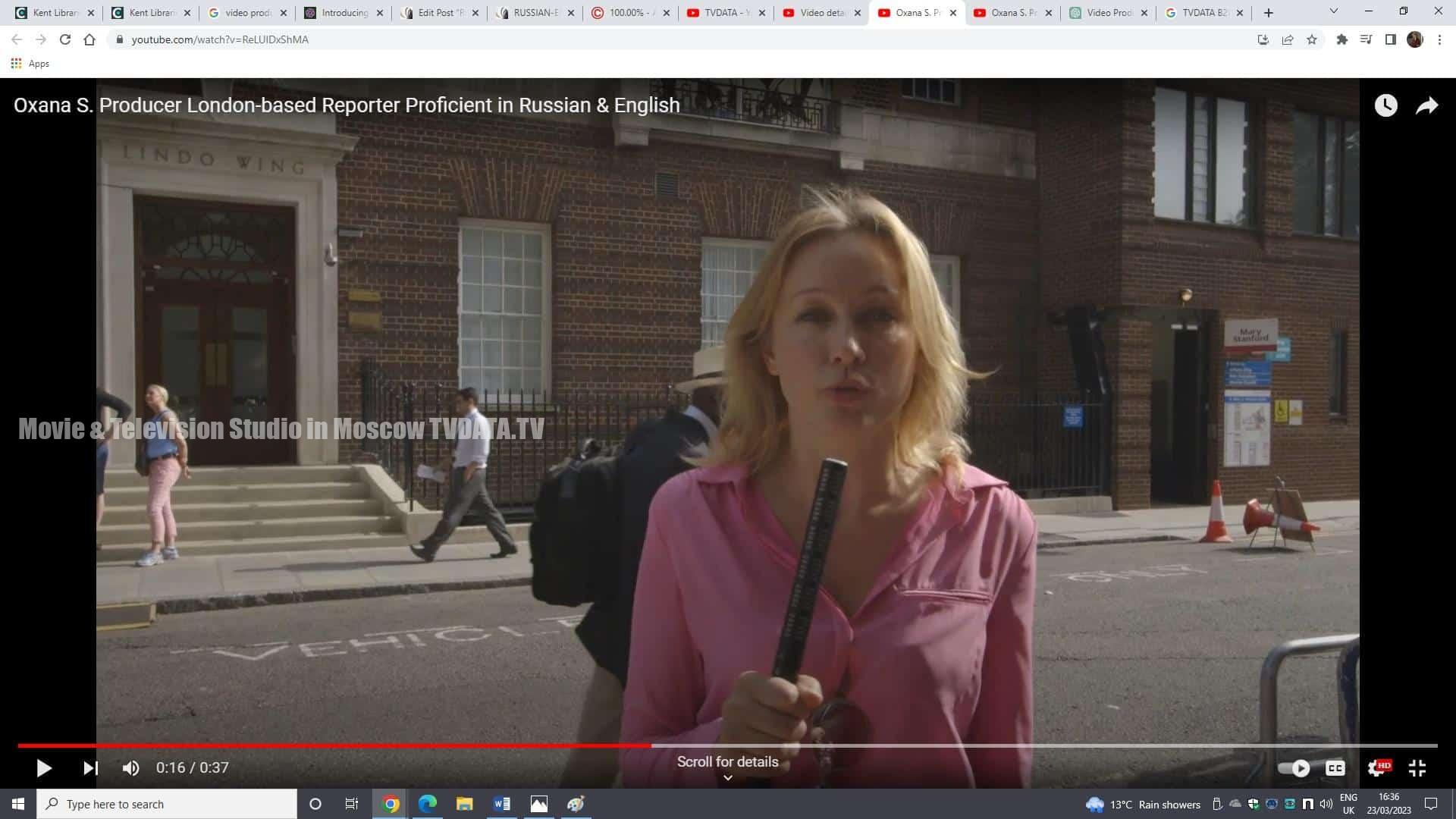
Task: Open weather widget Rain showers
Action: (x=1144, y=805)
